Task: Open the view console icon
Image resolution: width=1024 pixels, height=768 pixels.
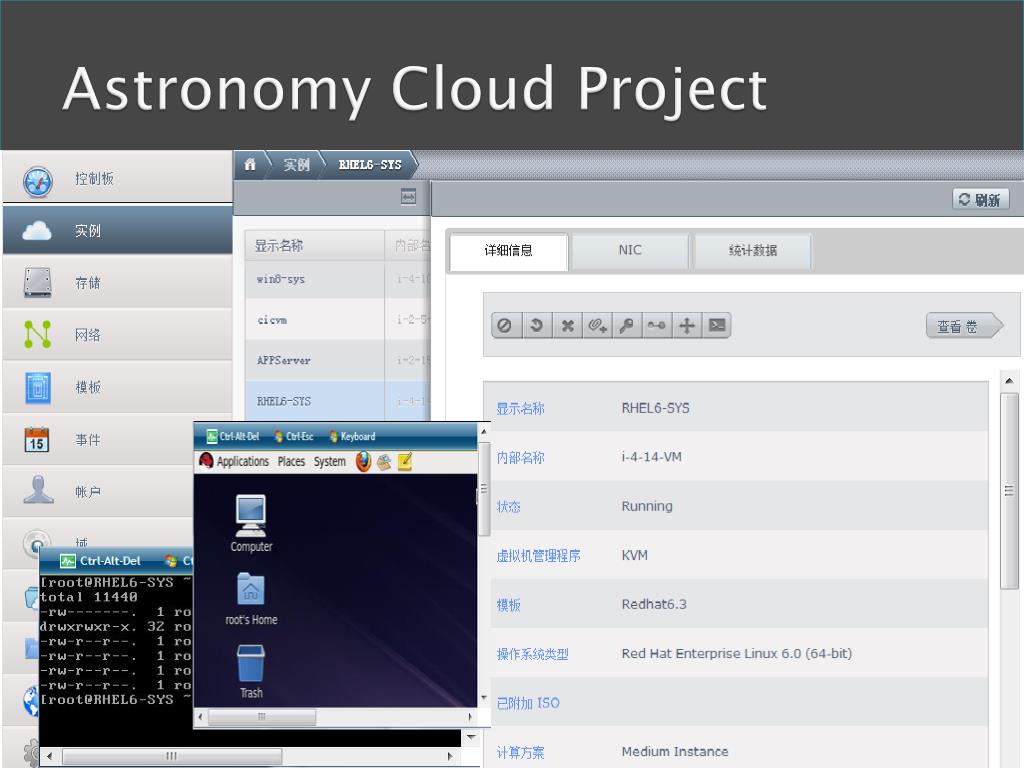Action: click(x=717, y=325)
